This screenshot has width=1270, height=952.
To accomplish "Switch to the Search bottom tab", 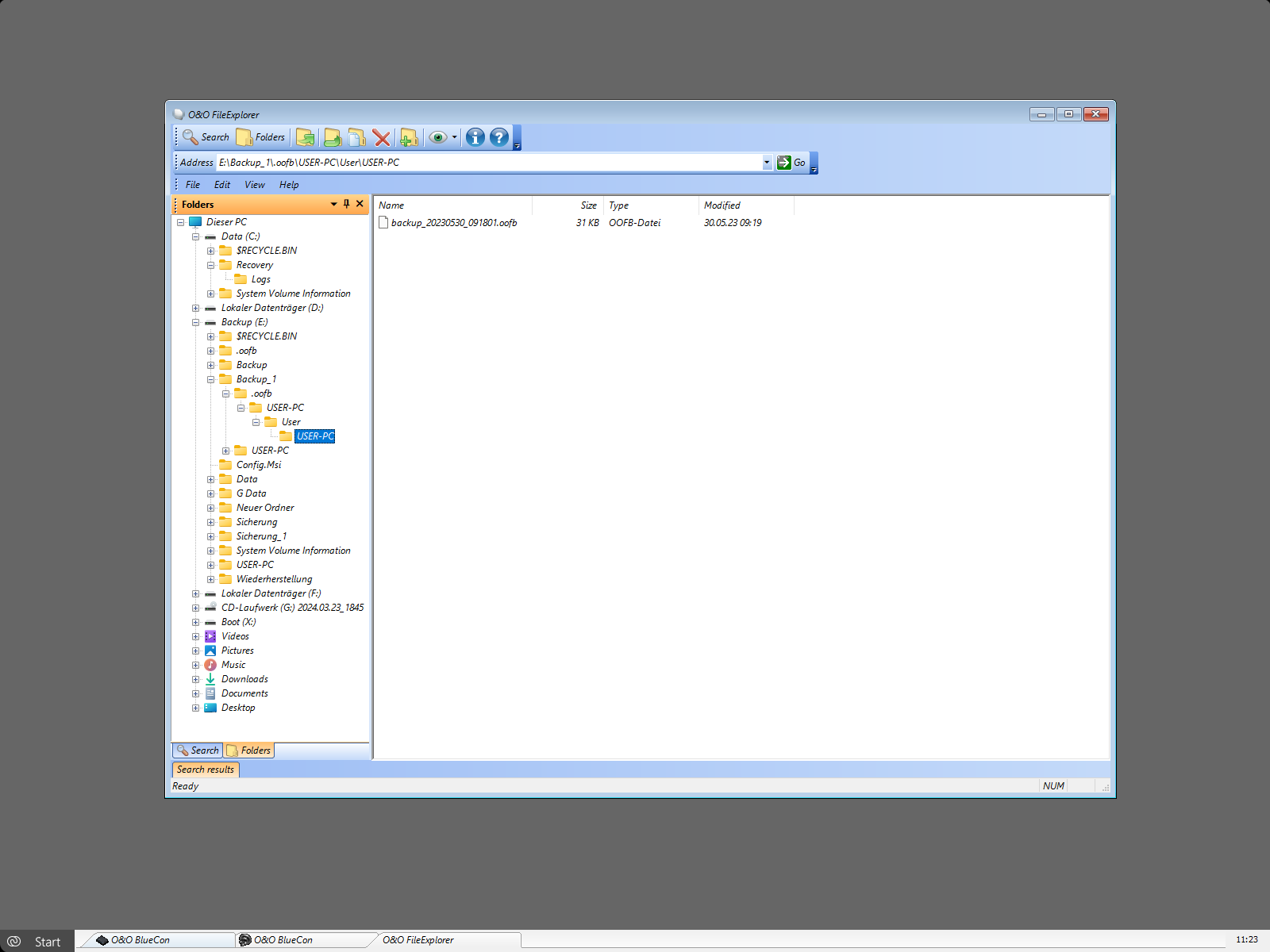I will 198,750.
